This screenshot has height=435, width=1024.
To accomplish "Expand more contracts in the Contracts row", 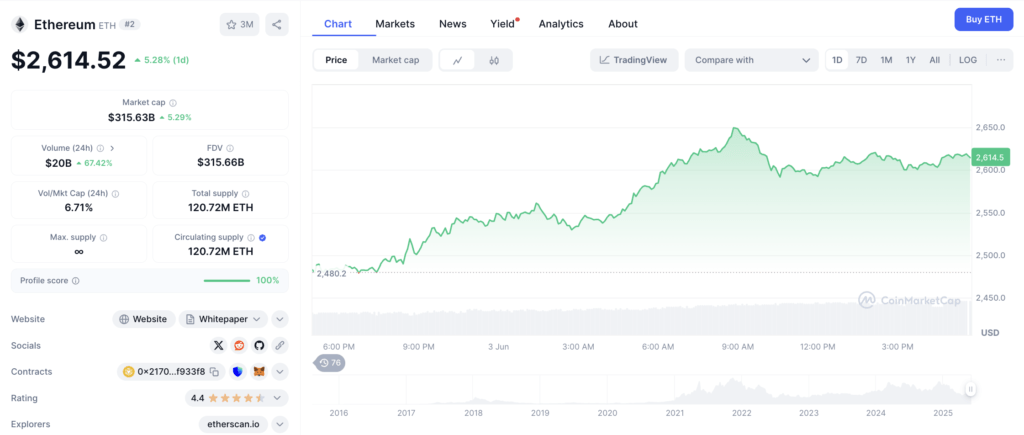I will coord(280,372).
